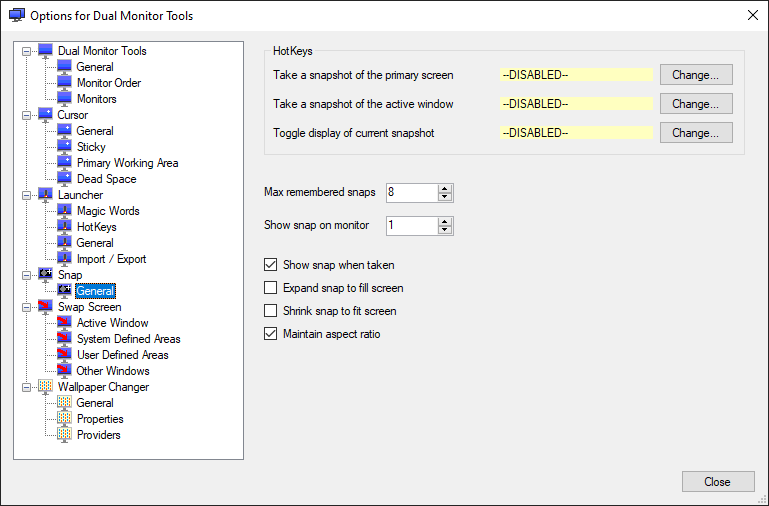Enable Expand snap to fill screen
The image size is (769, 506).
pos(270,288)
